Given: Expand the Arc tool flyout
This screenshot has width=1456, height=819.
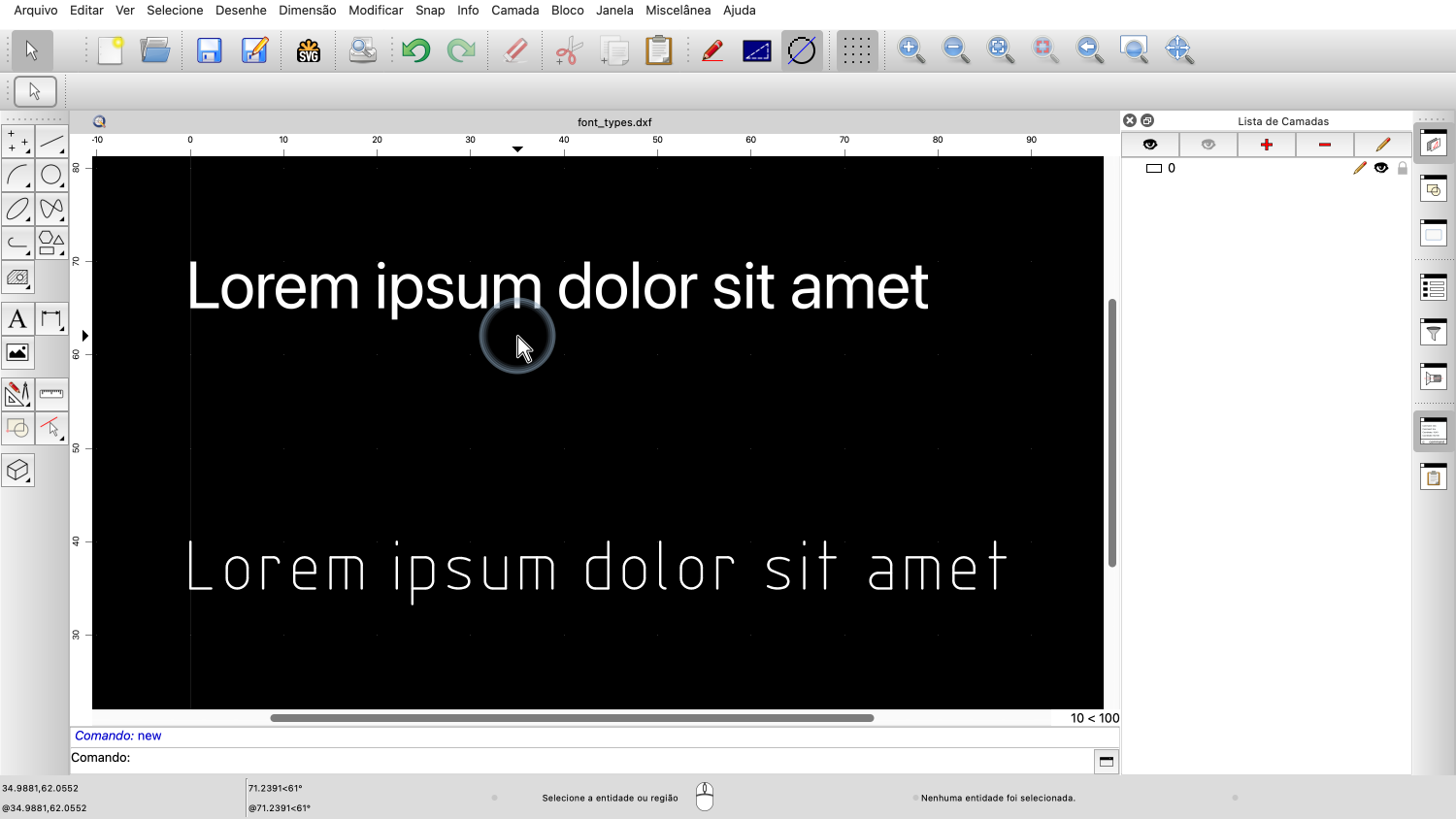Looking at the screenshot, I should click(17, 175).
